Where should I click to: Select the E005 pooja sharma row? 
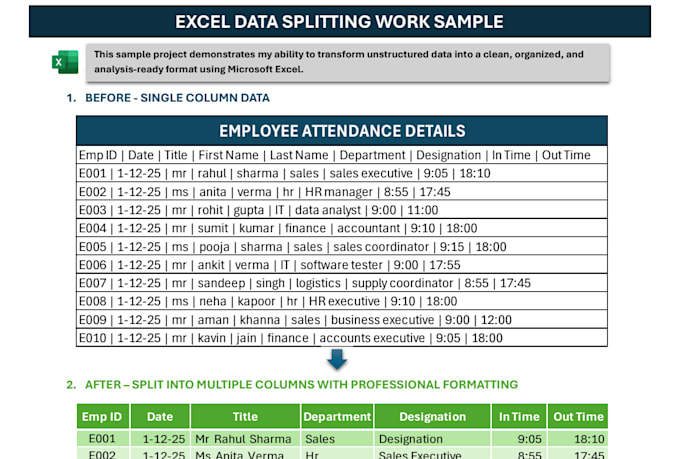[x=342, y=246]
